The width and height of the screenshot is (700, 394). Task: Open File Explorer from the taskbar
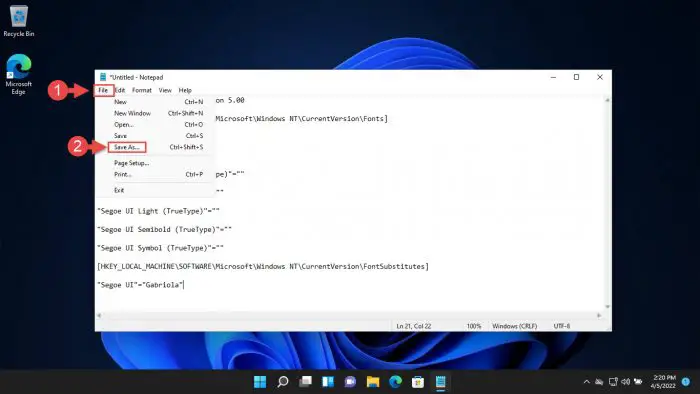click(373, 382)
